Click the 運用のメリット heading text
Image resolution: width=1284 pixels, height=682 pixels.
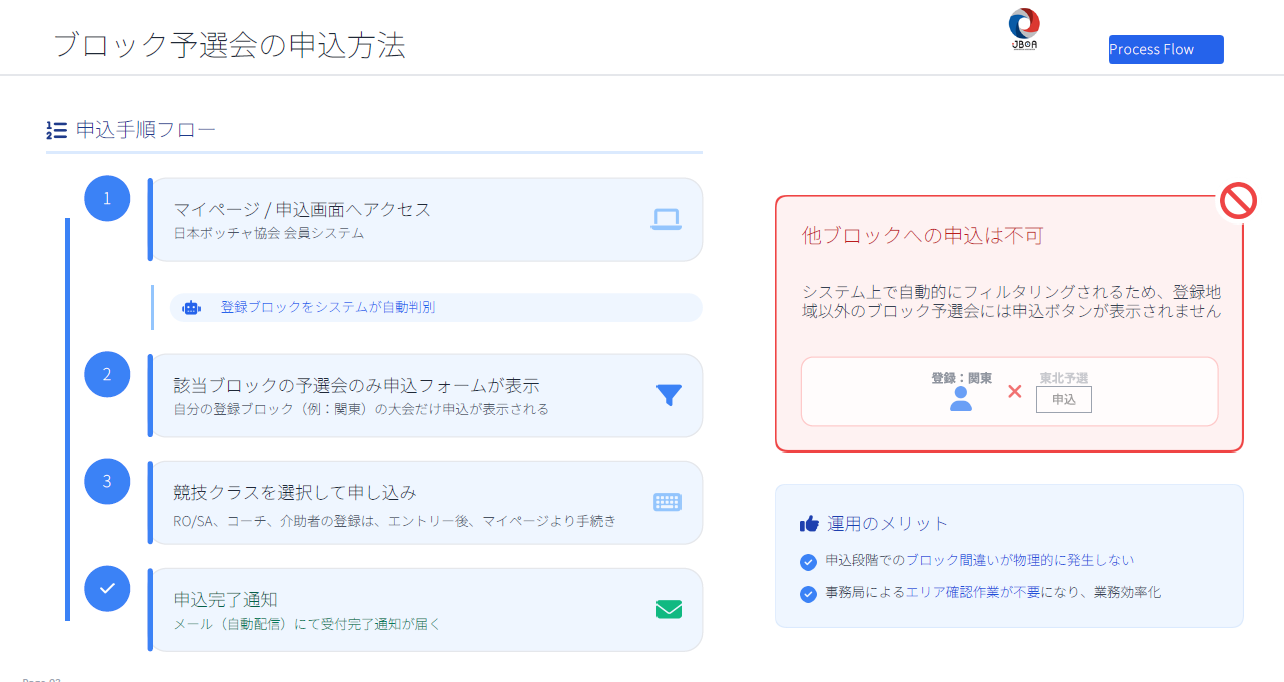(888, 524)
